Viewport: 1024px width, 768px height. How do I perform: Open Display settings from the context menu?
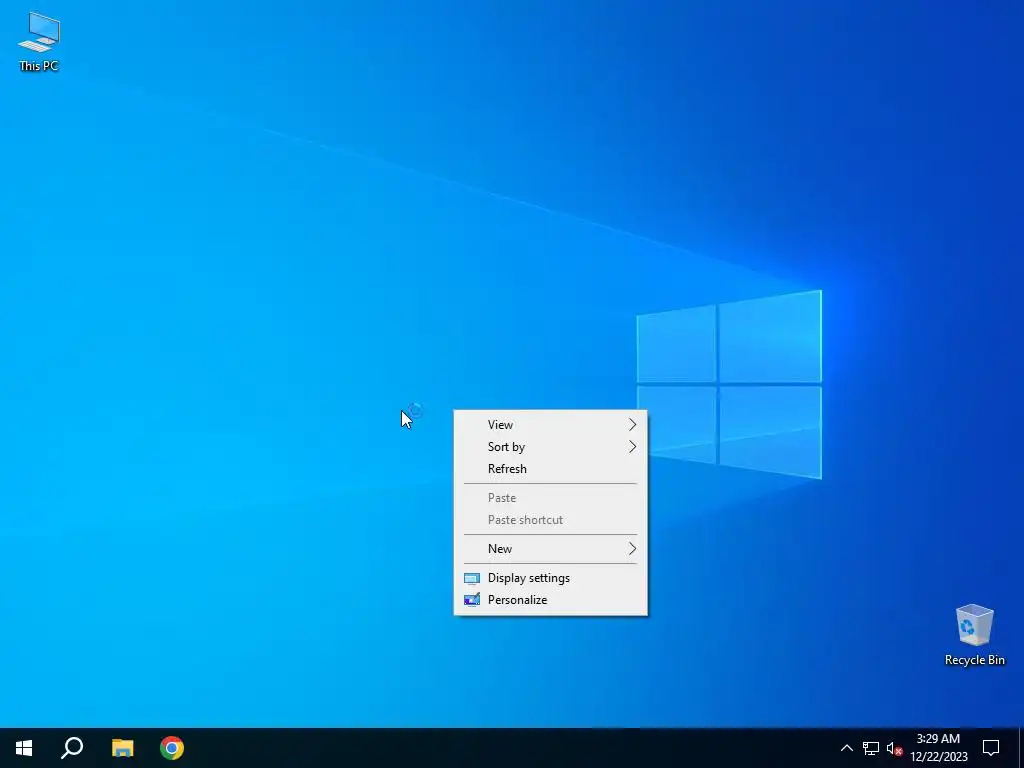click(x=551, y=578)
